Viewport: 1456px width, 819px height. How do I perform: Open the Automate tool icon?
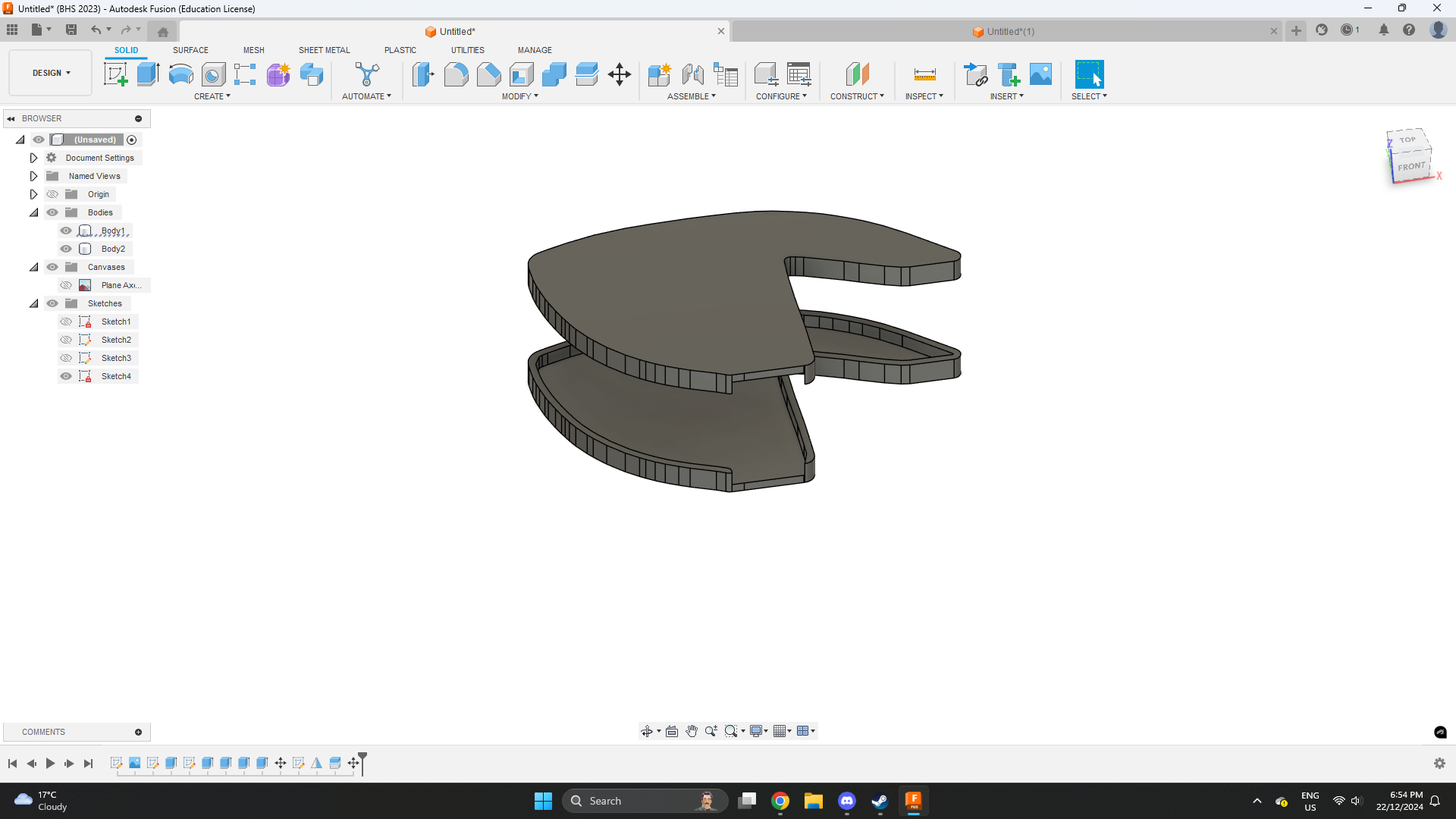[367, 74]
